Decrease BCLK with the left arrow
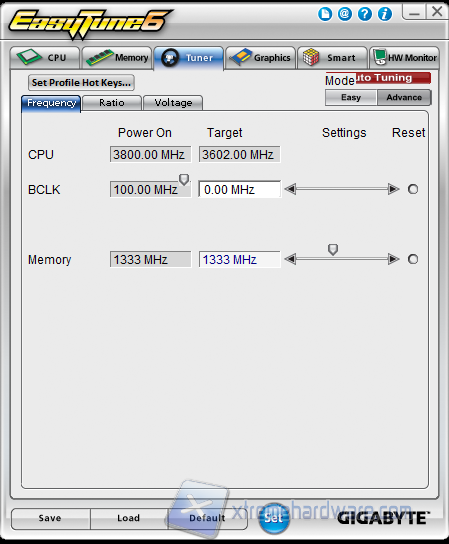The height and width of the screenshot is (544, 449). point(290,189)
